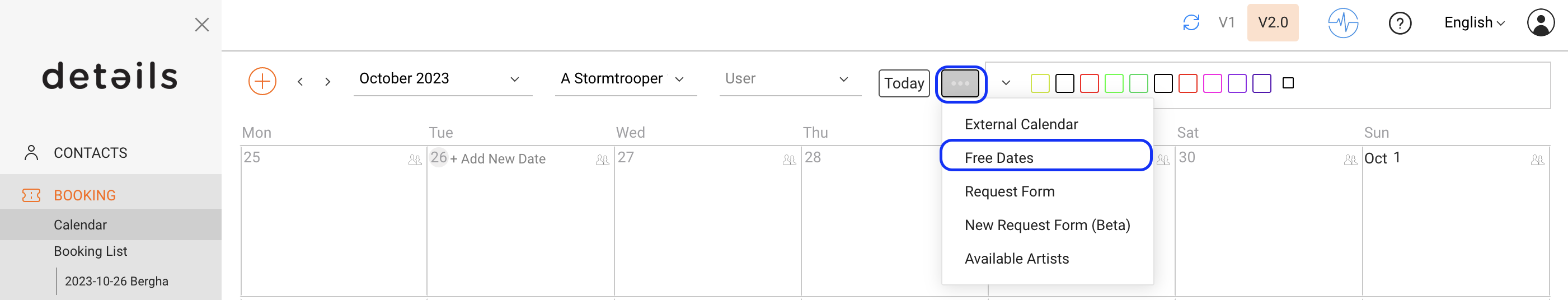Click the refresh sync icon
Image resolution: width=1568 pixels, height=300 pixels.
(1191, 22)
